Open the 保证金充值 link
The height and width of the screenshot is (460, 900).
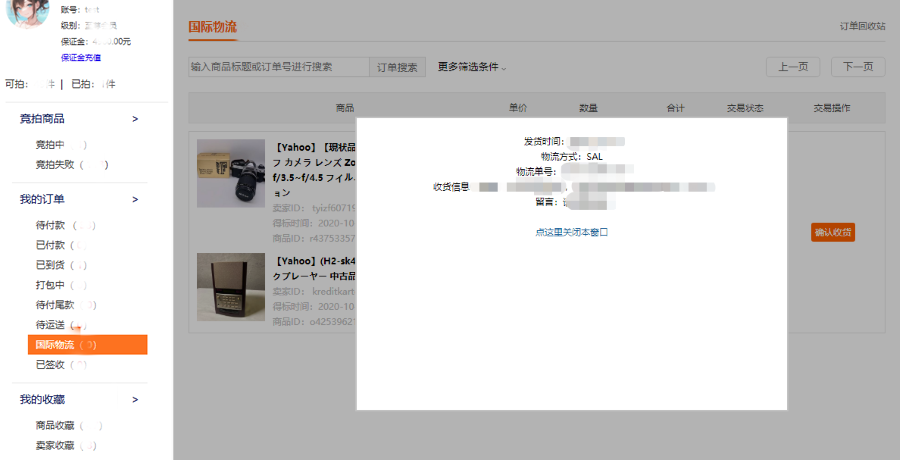tap(81, 57)
